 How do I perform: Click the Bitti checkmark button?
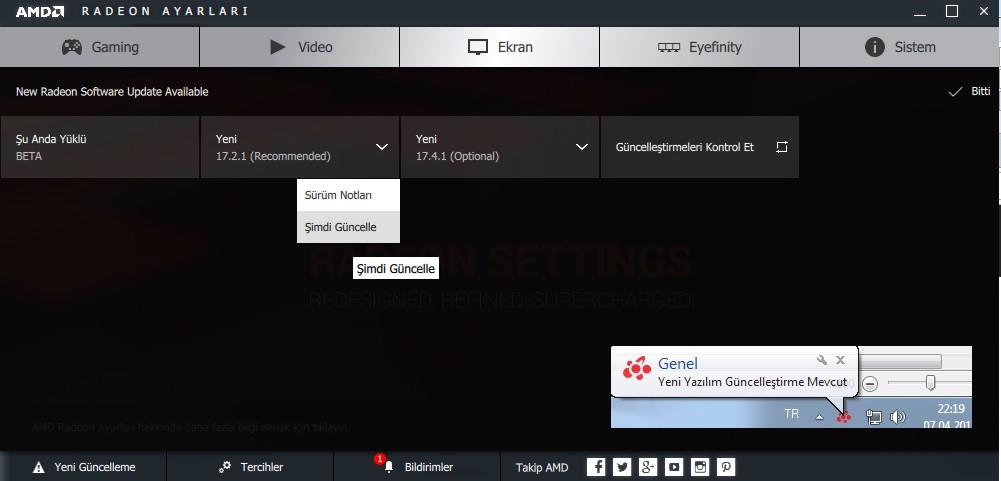point(969,91)
